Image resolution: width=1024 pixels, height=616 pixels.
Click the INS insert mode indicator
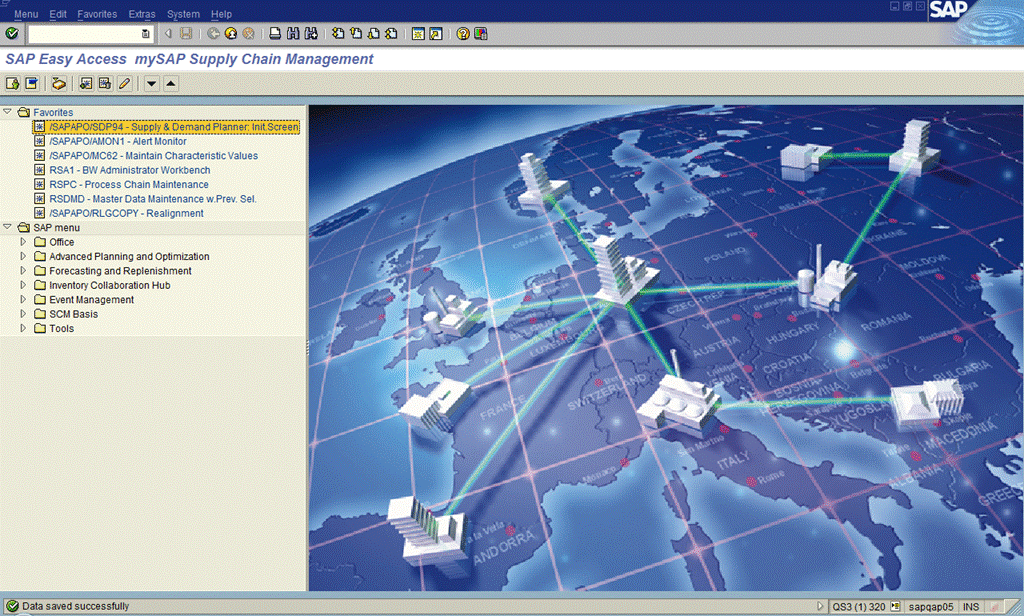[971, 607]
